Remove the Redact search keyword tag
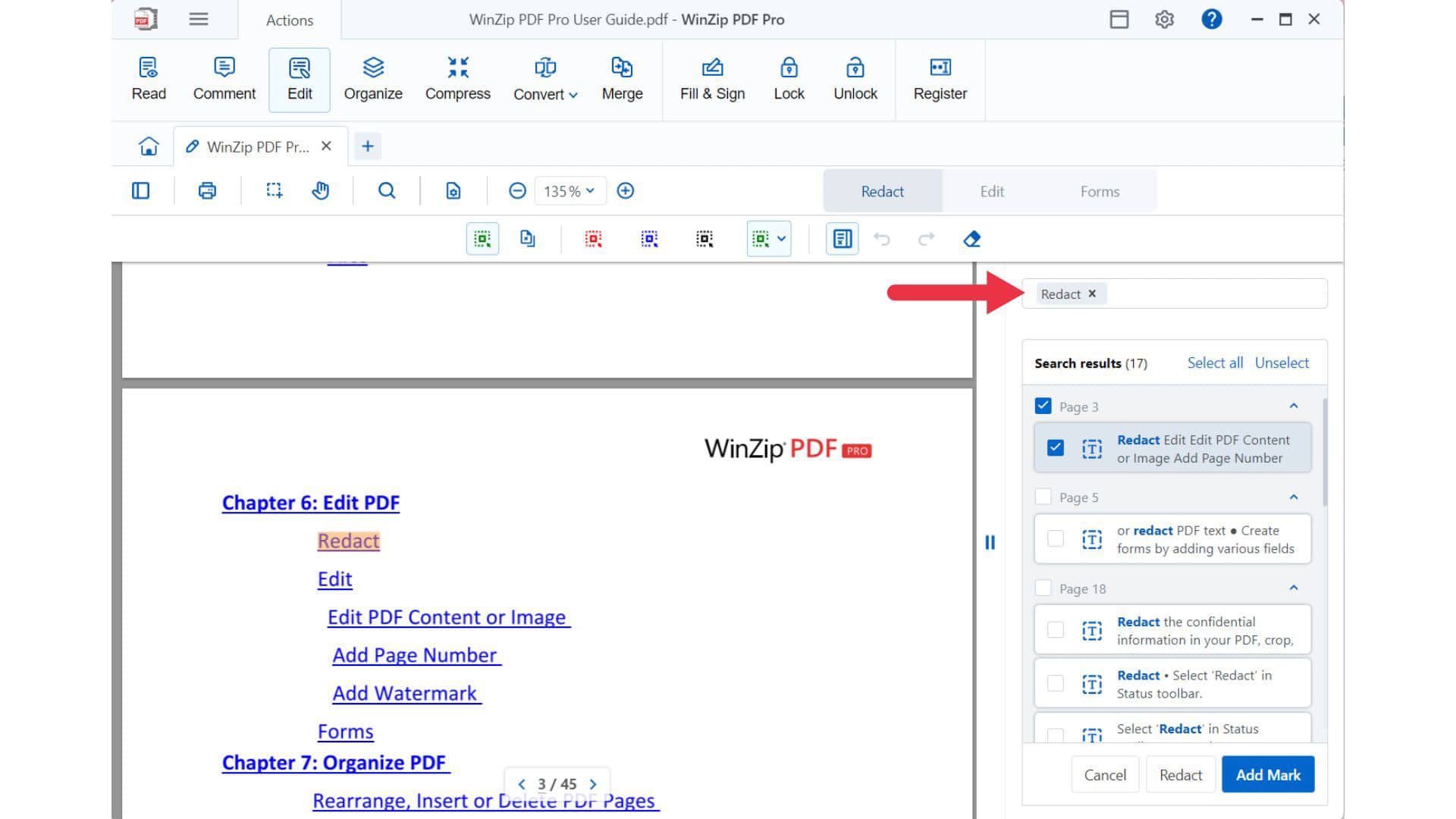This screenshot has width=1456, height=819. point(1092,293)
